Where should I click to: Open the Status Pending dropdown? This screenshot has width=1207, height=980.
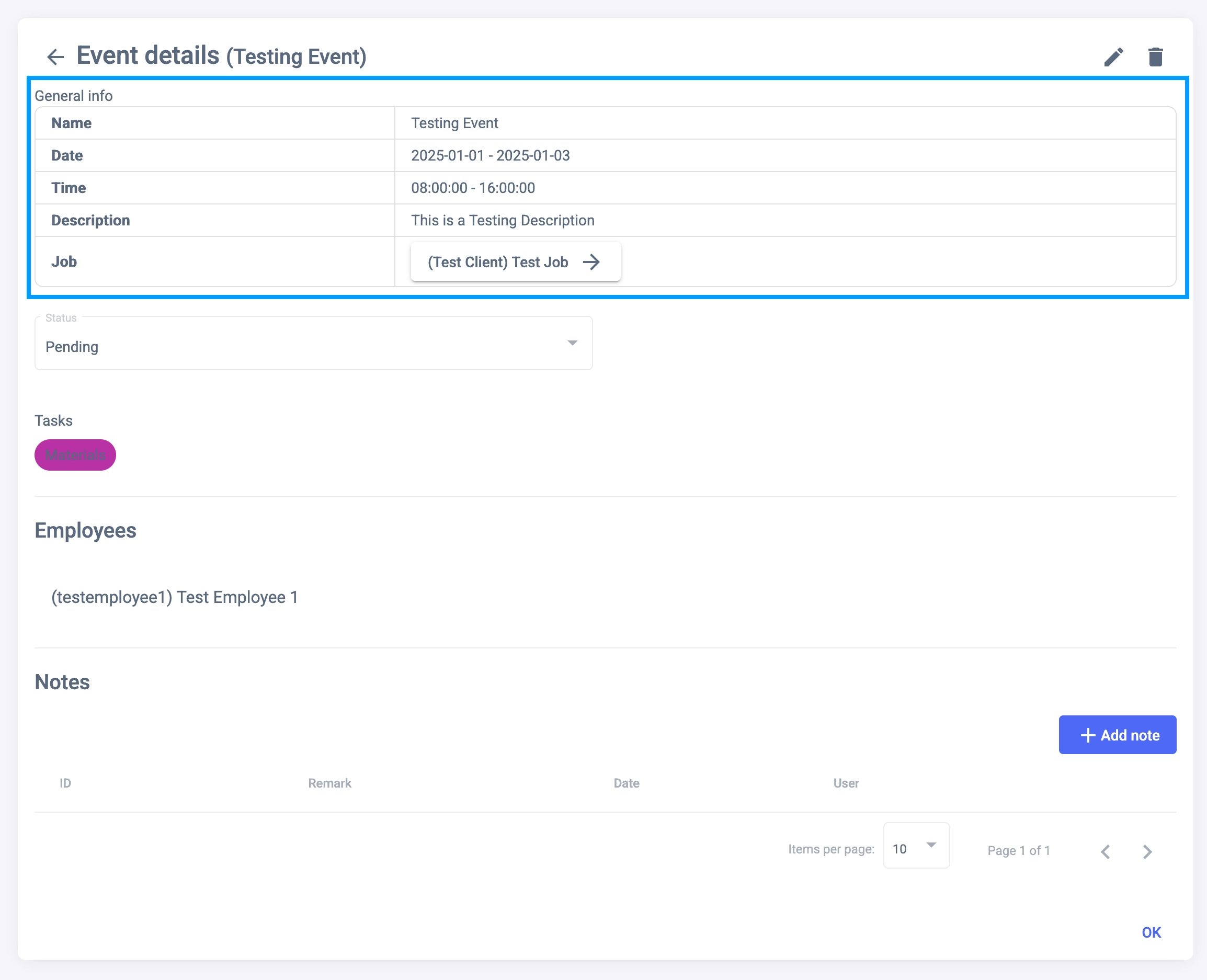(313, 344)
